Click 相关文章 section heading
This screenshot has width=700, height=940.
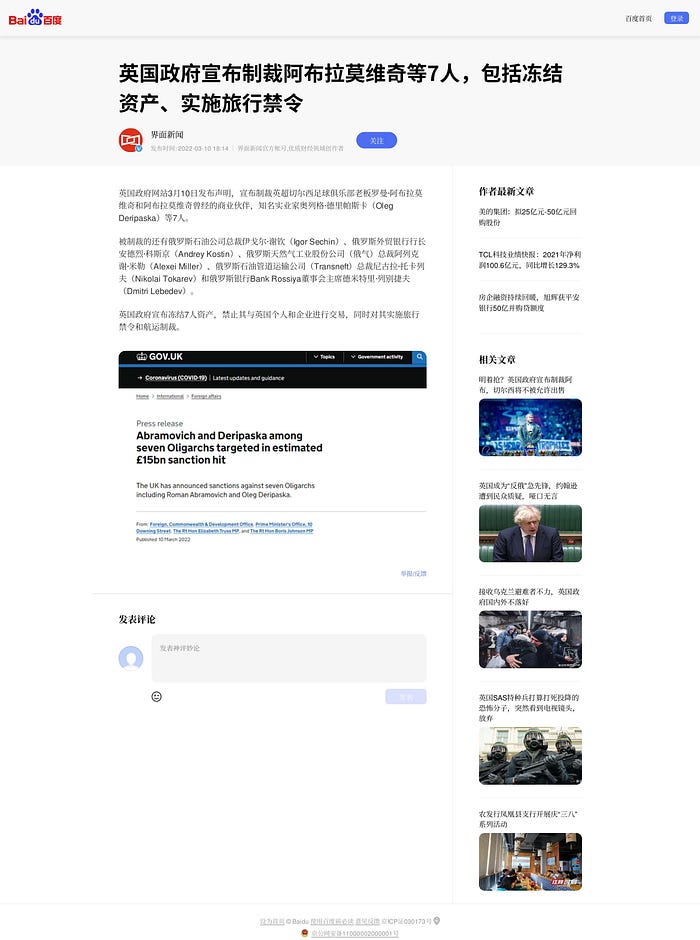click(x=497, y=360)
